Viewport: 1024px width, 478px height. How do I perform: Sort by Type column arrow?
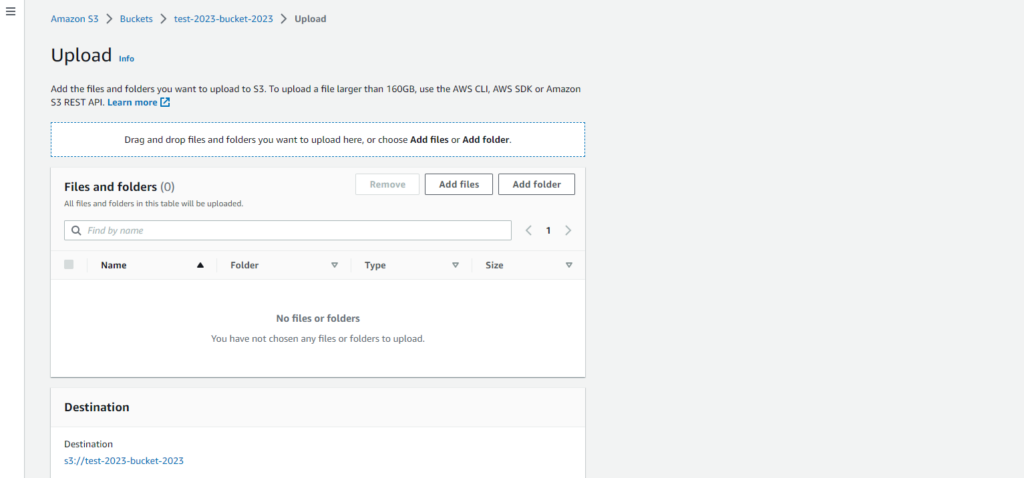pos(455,265)
